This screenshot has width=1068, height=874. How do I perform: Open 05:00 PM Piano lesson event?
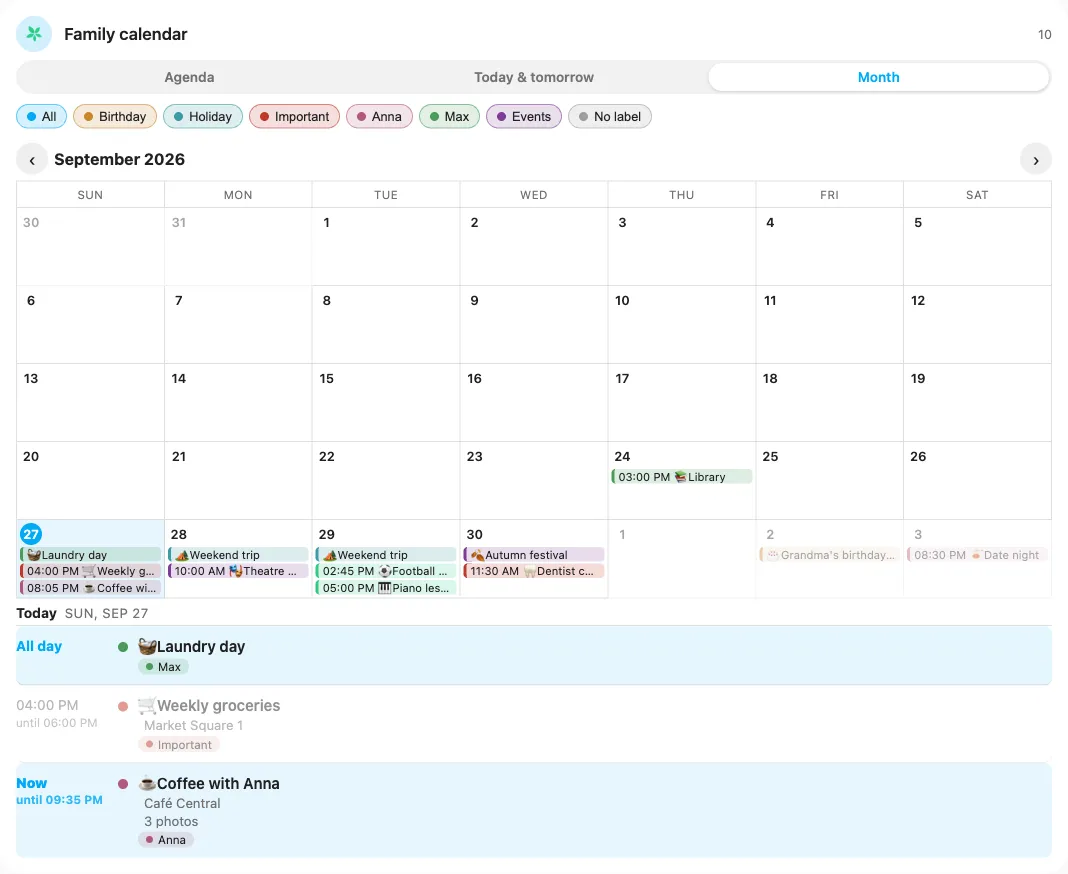(386, 588)
